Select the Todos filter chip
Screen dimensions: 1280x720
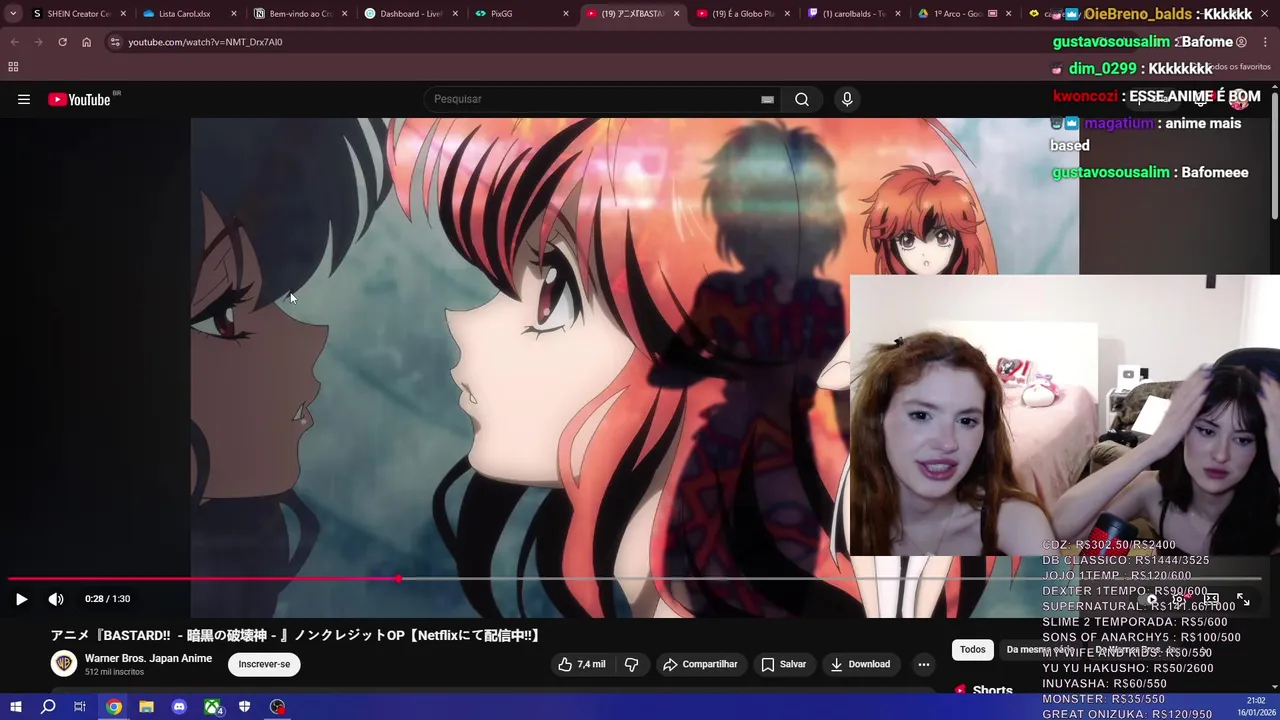pyautogui.click(x=973, y=650)
